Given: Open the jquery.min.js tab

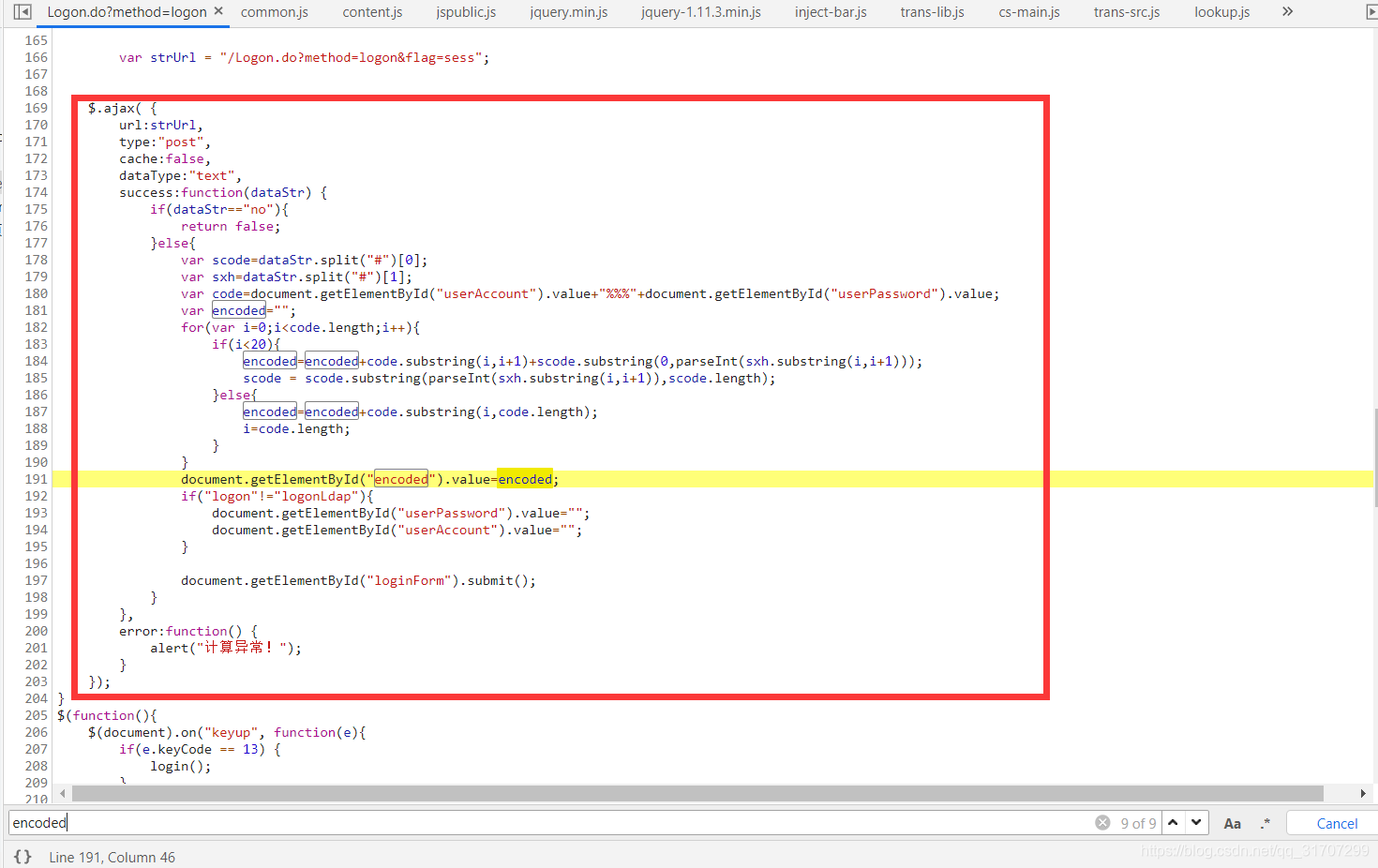Looking at the screenshot, I should pyautogui.click(x=568, y=12).
